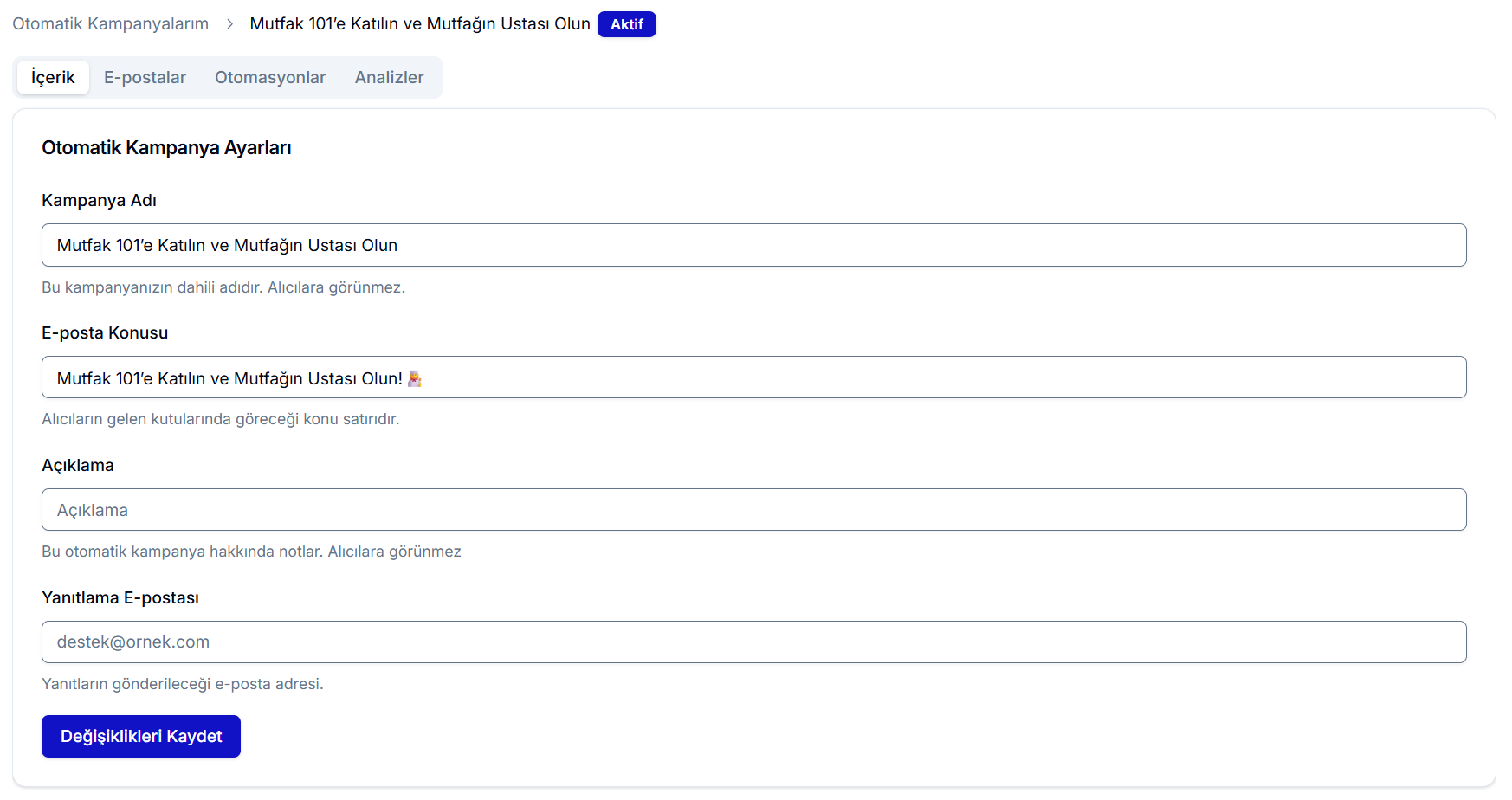This screenshot has width=1512, height=800.
Task: Click the Açıklama label above the field
Action: tap(78, 465)
